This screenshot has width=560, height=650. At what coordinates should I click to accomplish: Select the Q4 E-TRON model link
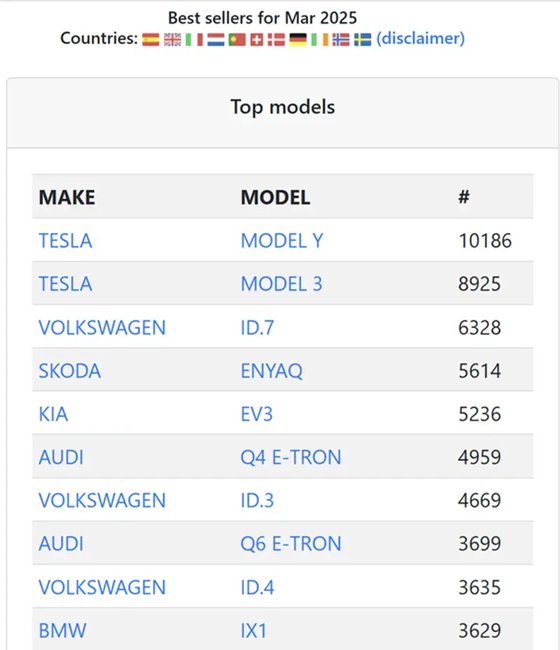[x=291, y=457]
